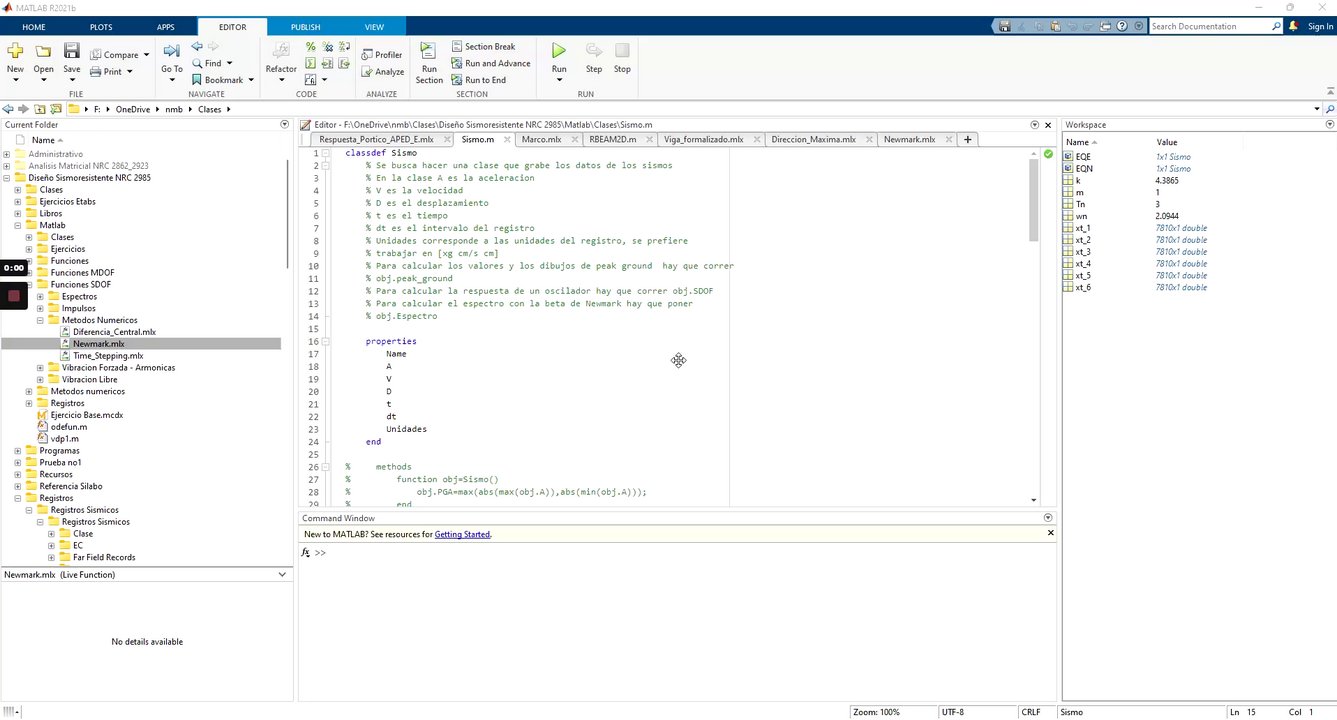Click the Step button
1337x720 pixels.
click(594, 58)
